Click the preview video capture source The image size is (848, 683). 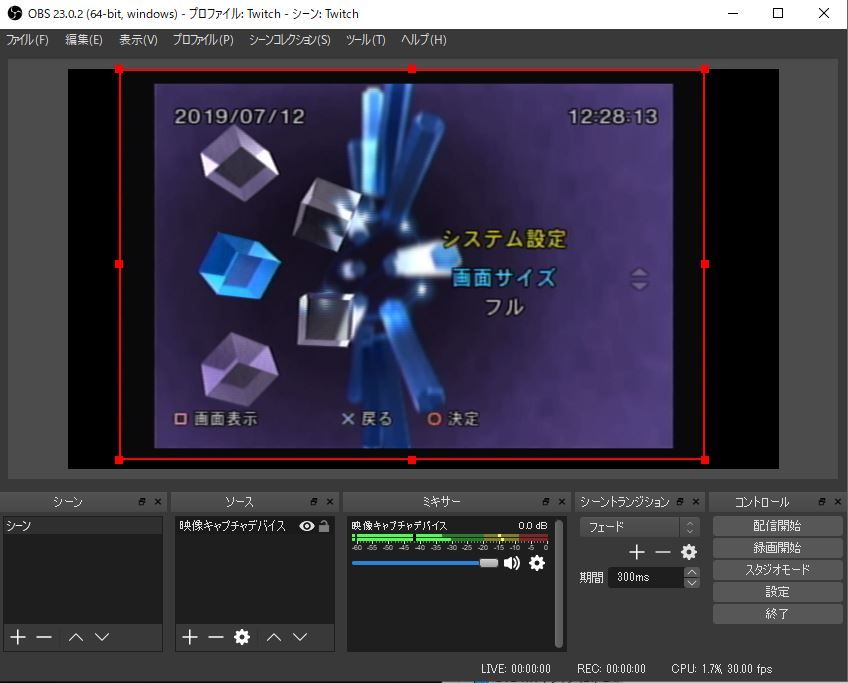coord(412,264)
